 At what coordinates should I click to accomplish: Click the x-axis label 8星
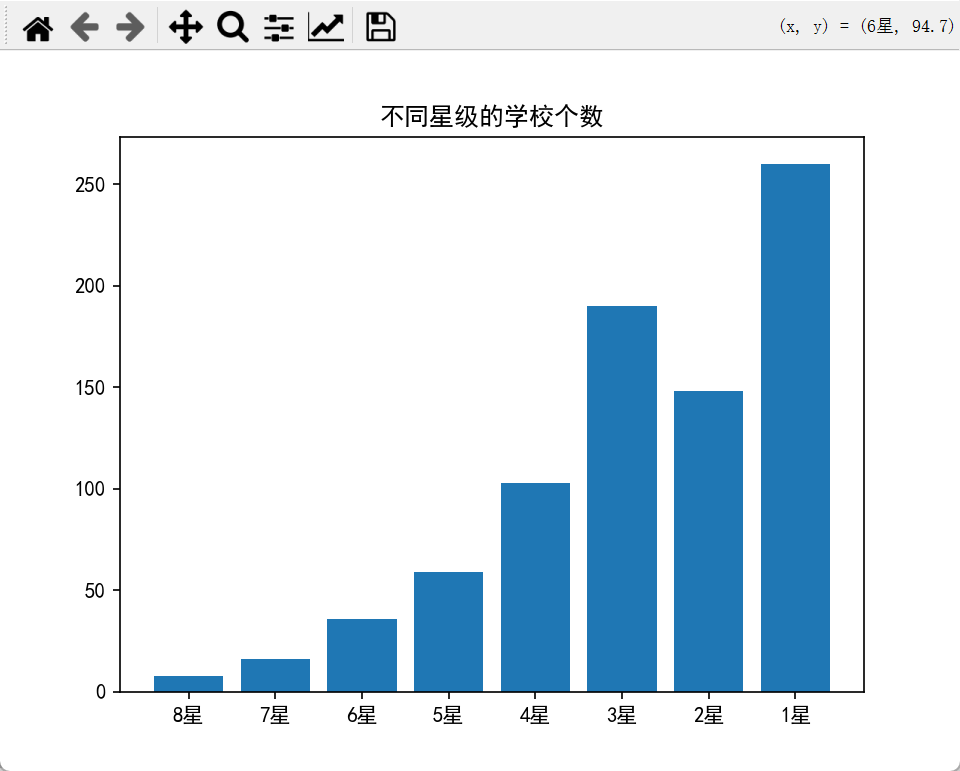click(x=187, y=715)
